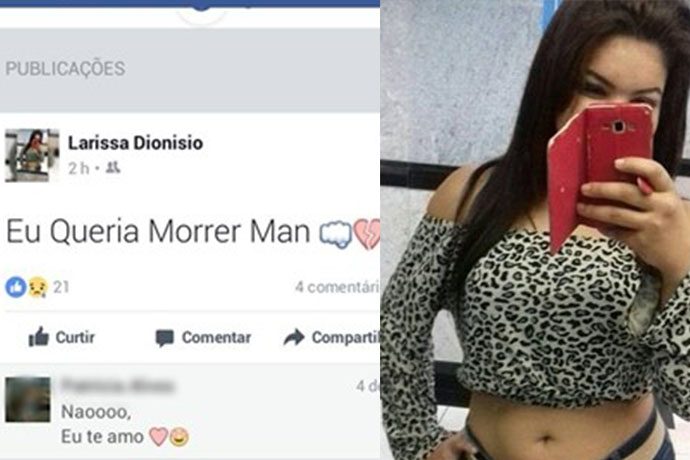Click the pink heart emoji in comment
The width and height of the screenshot is (690, 460).
pos(158,436)
